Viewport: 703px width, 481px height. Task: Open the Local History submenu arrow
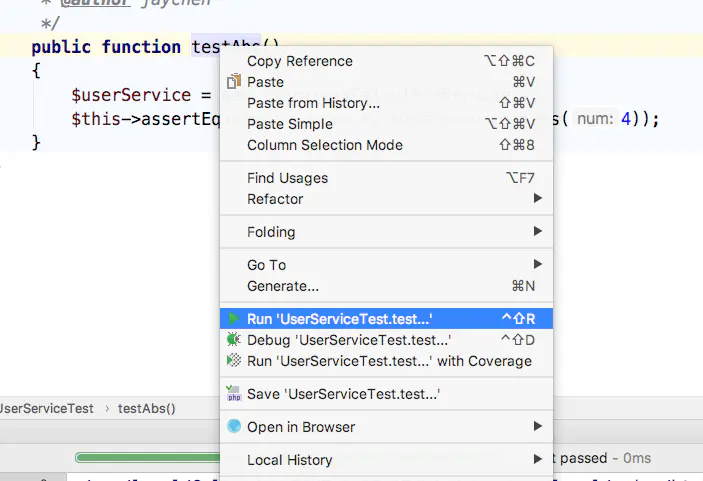[538, 459]
